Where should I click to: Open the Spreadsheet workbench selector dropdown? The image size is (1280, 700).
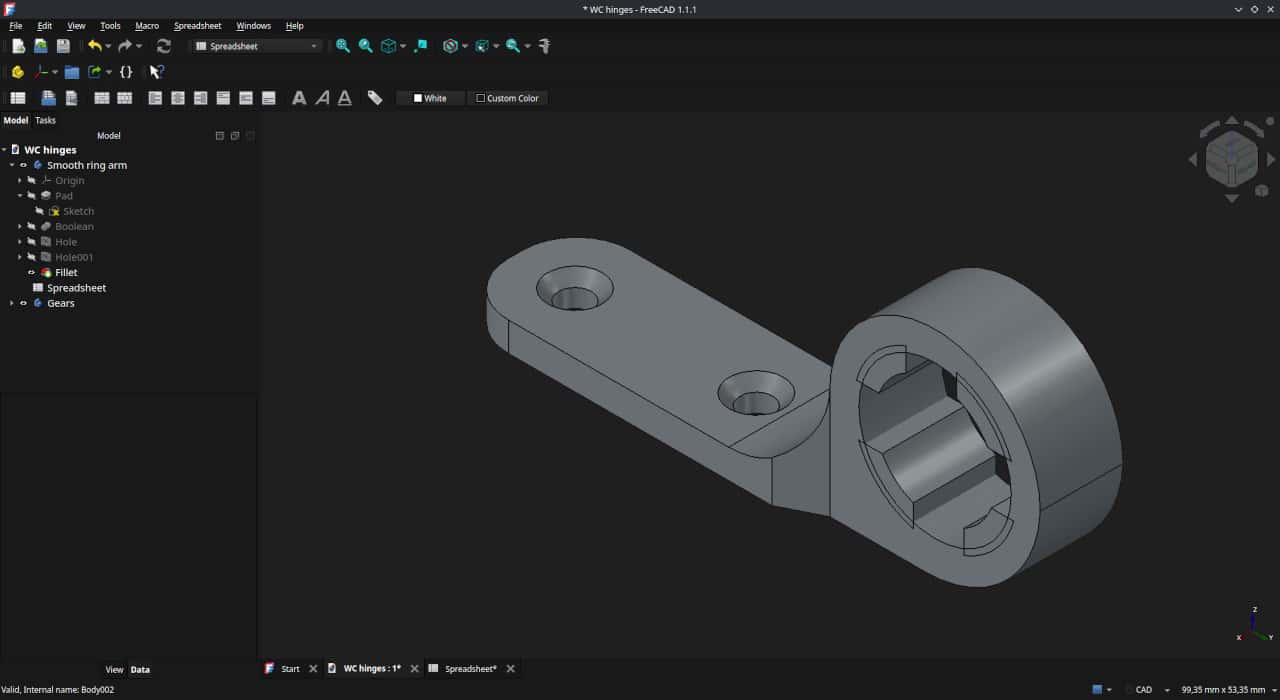click(257, 46)
